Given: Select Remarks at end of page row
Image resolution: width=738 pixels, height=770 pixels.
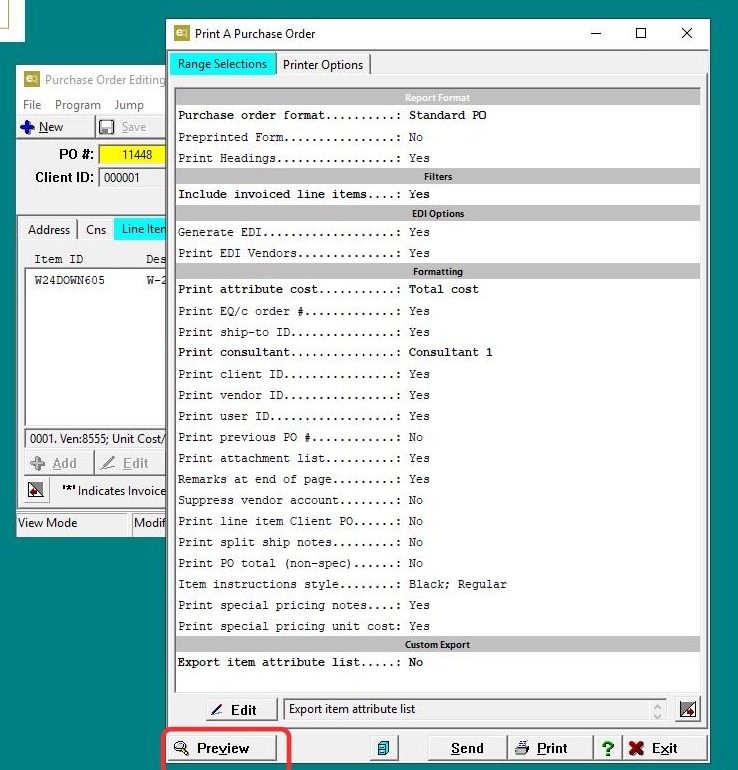Looking at the screenshot, I should (437, 479).
